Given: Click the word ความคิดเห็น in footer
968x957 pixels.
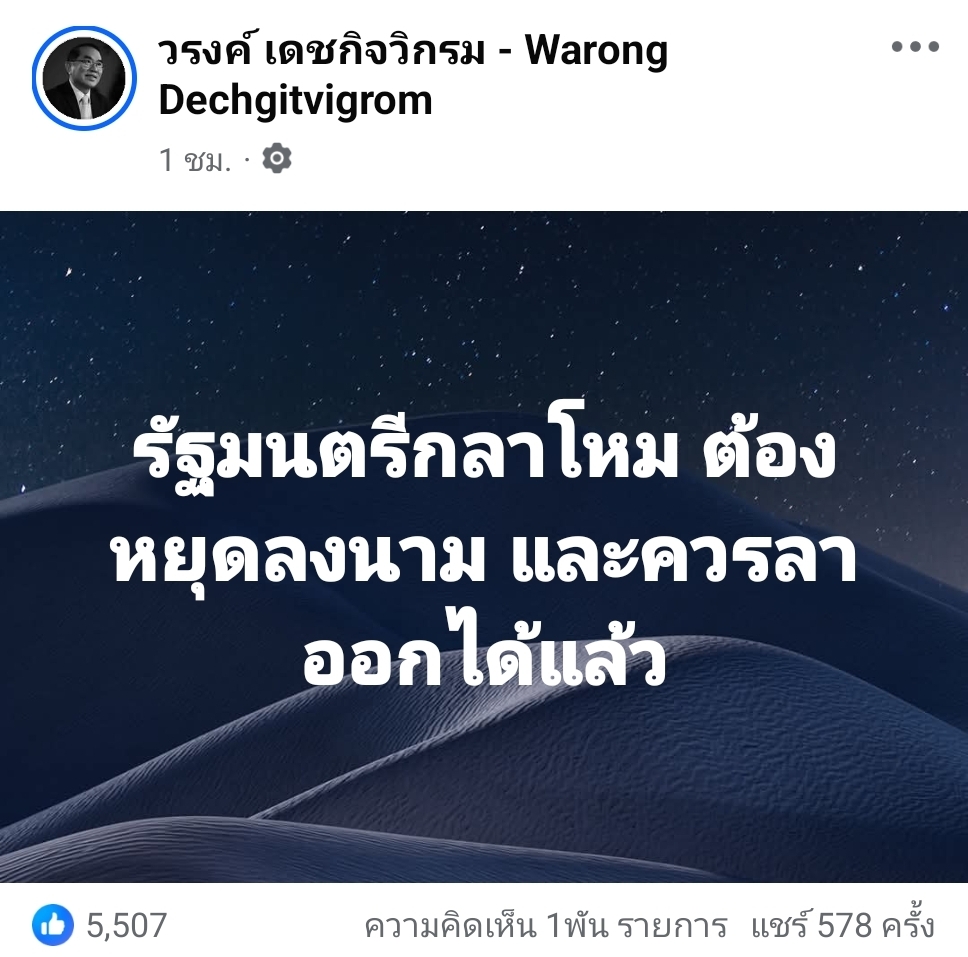Looking at the screenshot, I should pos(450,926).
